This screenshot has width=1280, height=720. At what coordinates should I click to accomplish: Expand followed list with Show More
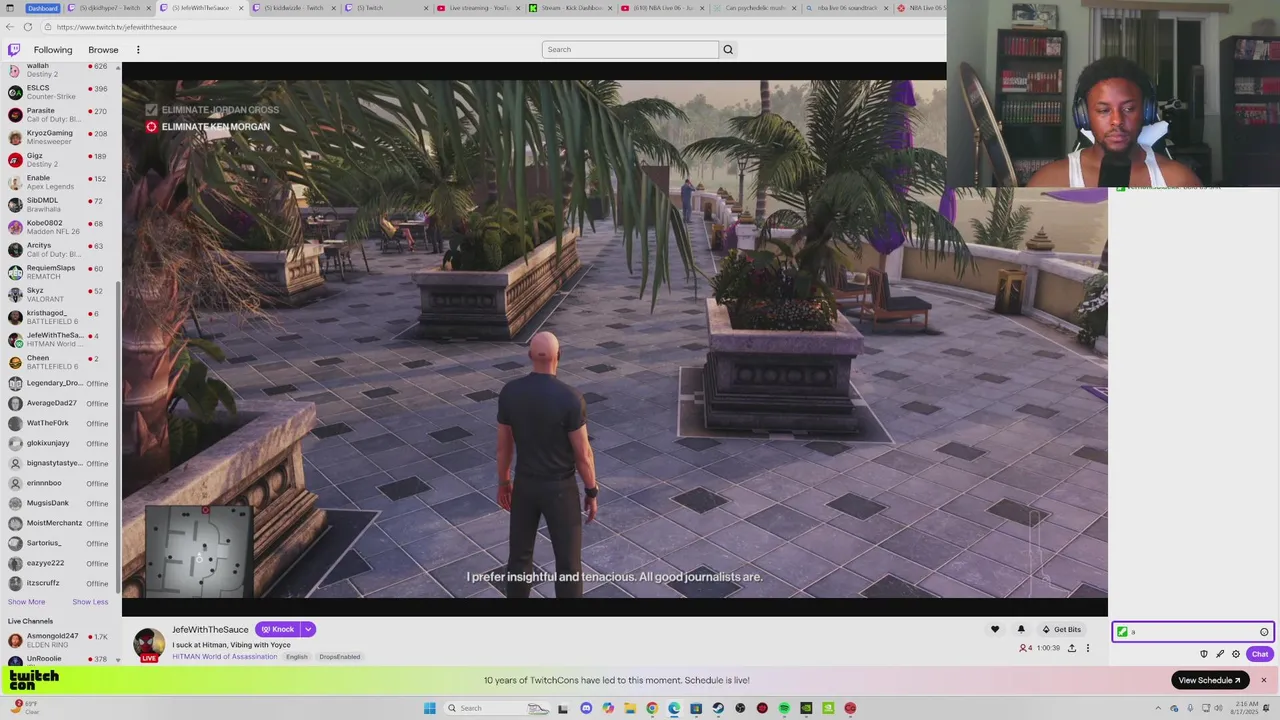point(26,602)
